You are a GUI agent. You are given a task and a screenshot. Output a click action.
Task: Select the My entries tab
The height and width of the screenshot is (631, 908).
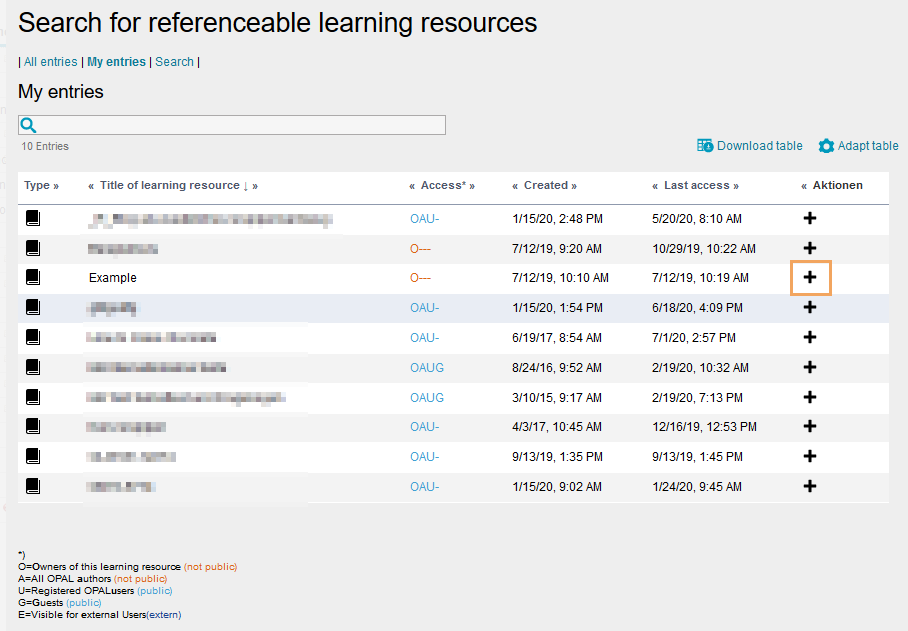116,62
